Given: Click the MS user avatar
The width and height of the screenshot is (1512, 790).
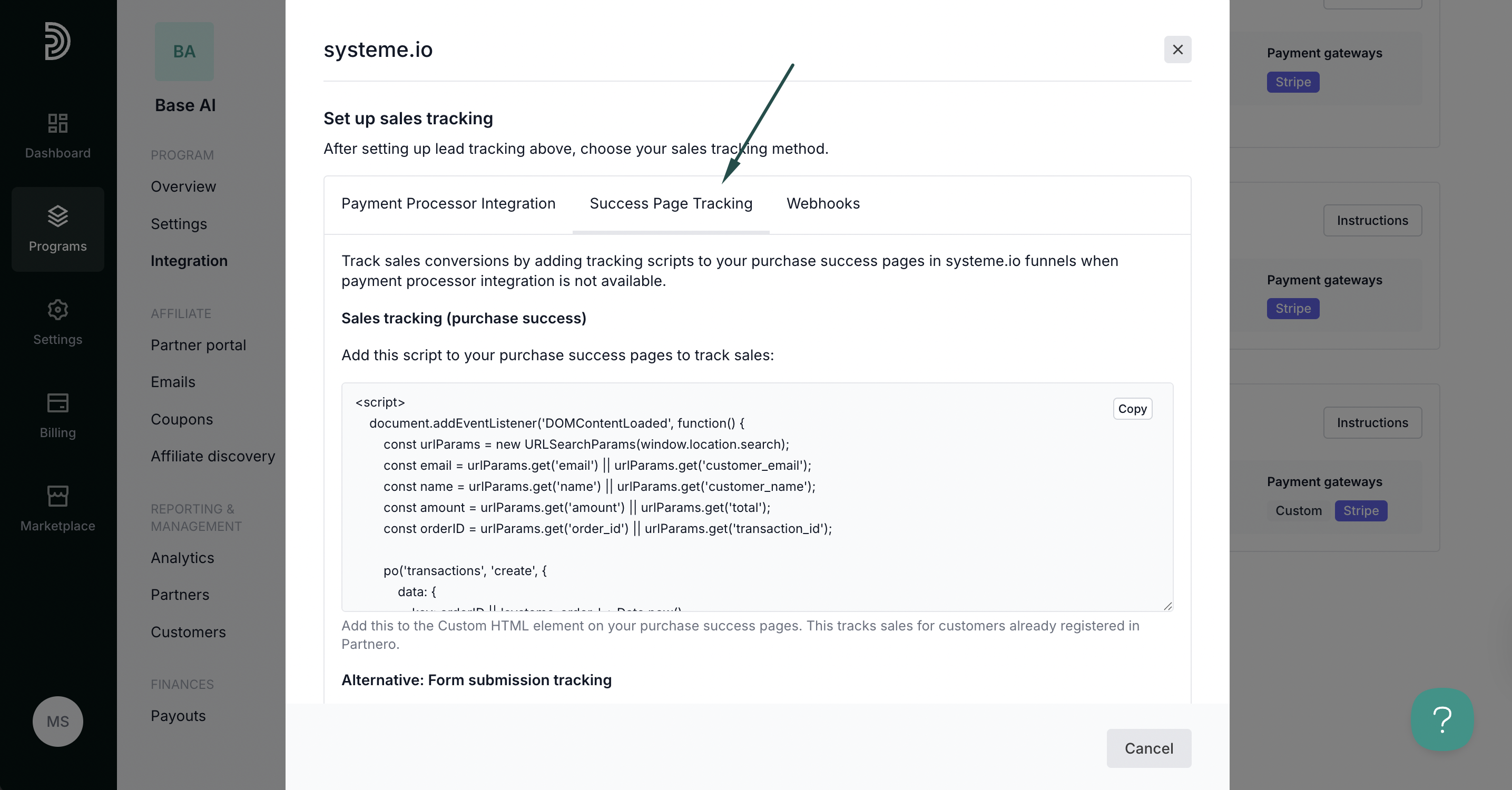Looking at the screenshot, I should click(57, 722).
